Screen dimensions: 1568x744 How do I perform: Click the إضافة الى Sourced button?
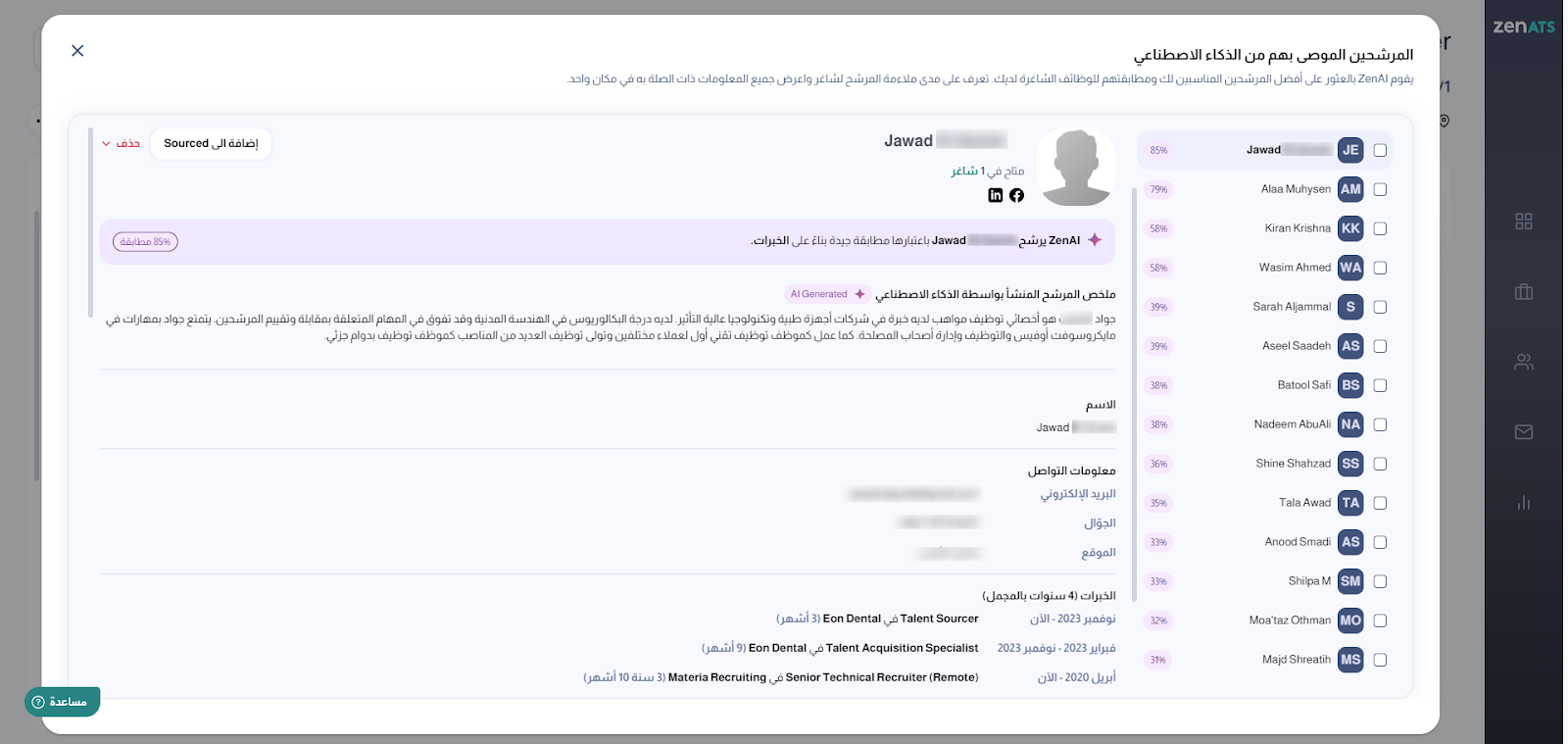(x=211, y=143)
